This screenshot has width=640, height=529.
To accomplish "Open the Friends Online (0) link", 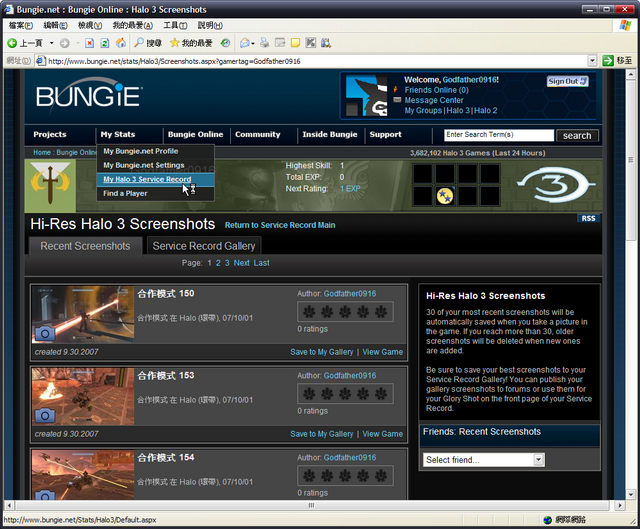I will coord(436,90).
